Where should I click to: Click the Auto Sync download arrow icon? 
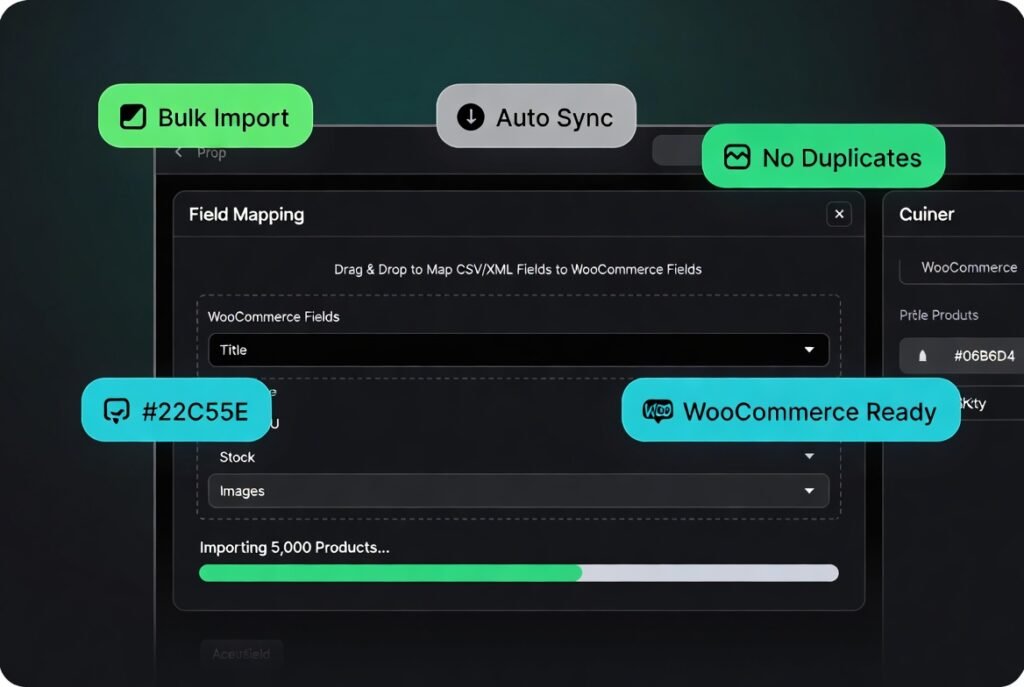[470, 117]
